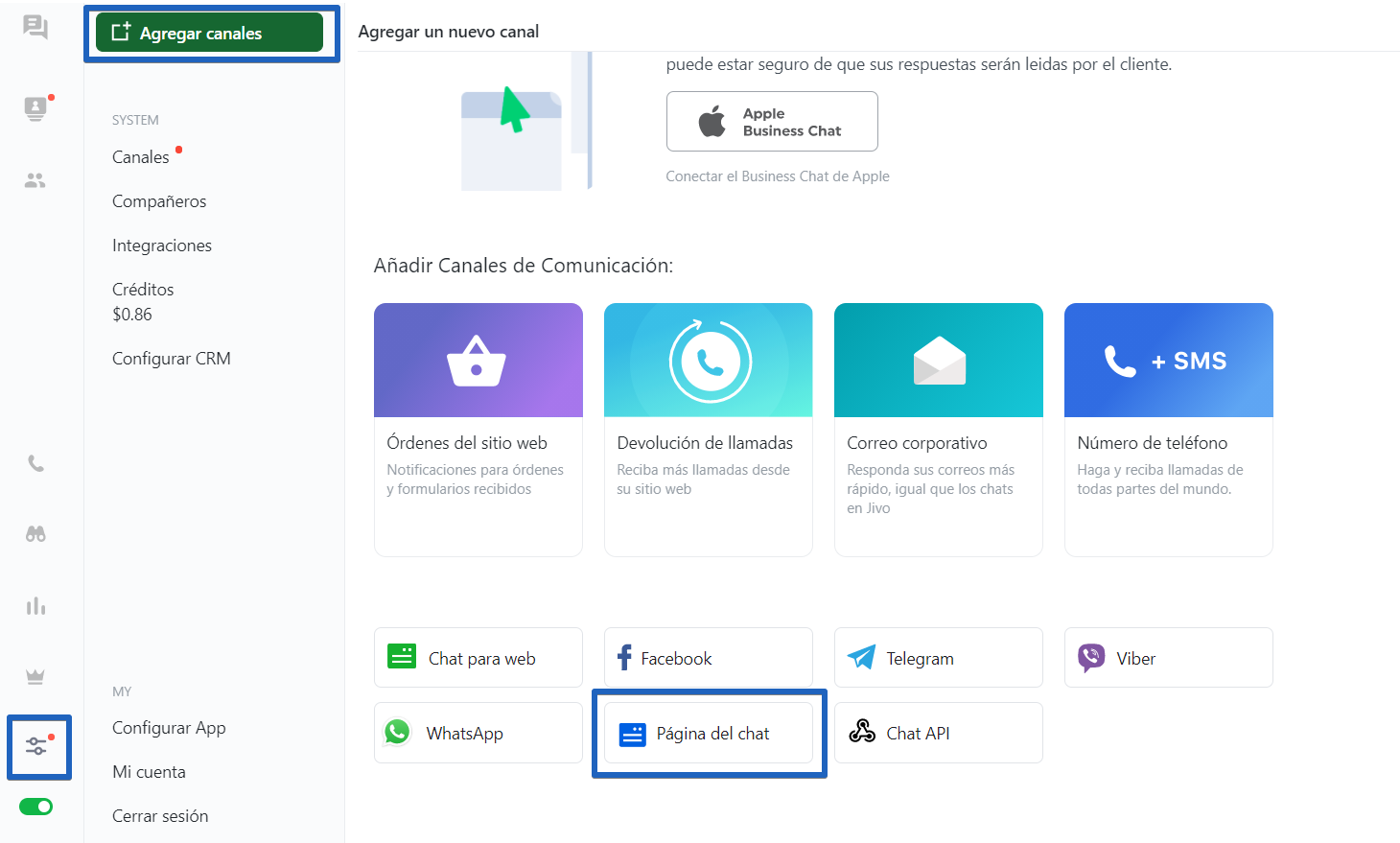The height and width of the screenshot is (843, 1400).
Task: Click the Agregar canales button
Action: tap(209, 33)
